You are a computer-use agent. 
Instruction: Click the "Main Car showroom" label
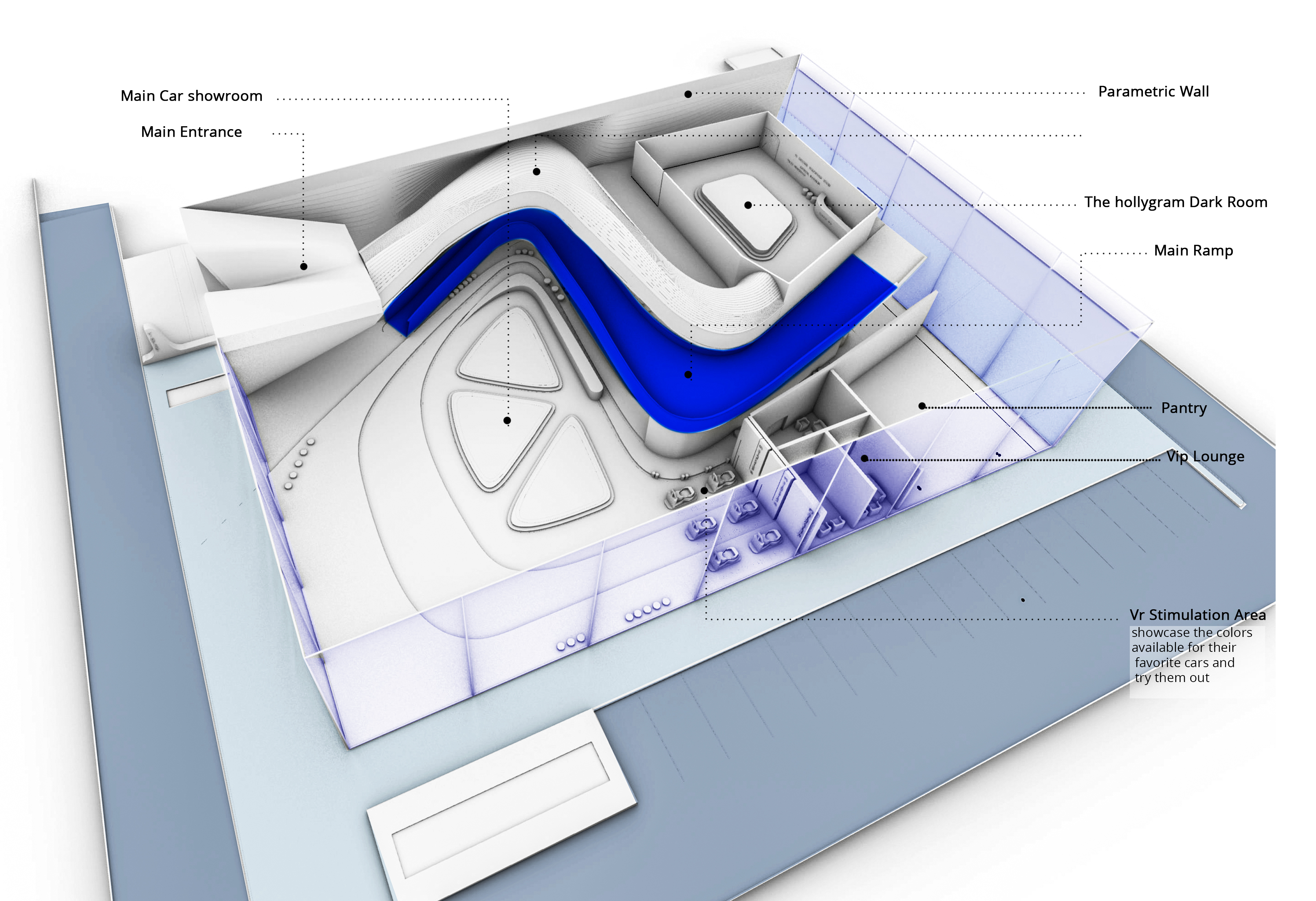coord(191,96)
